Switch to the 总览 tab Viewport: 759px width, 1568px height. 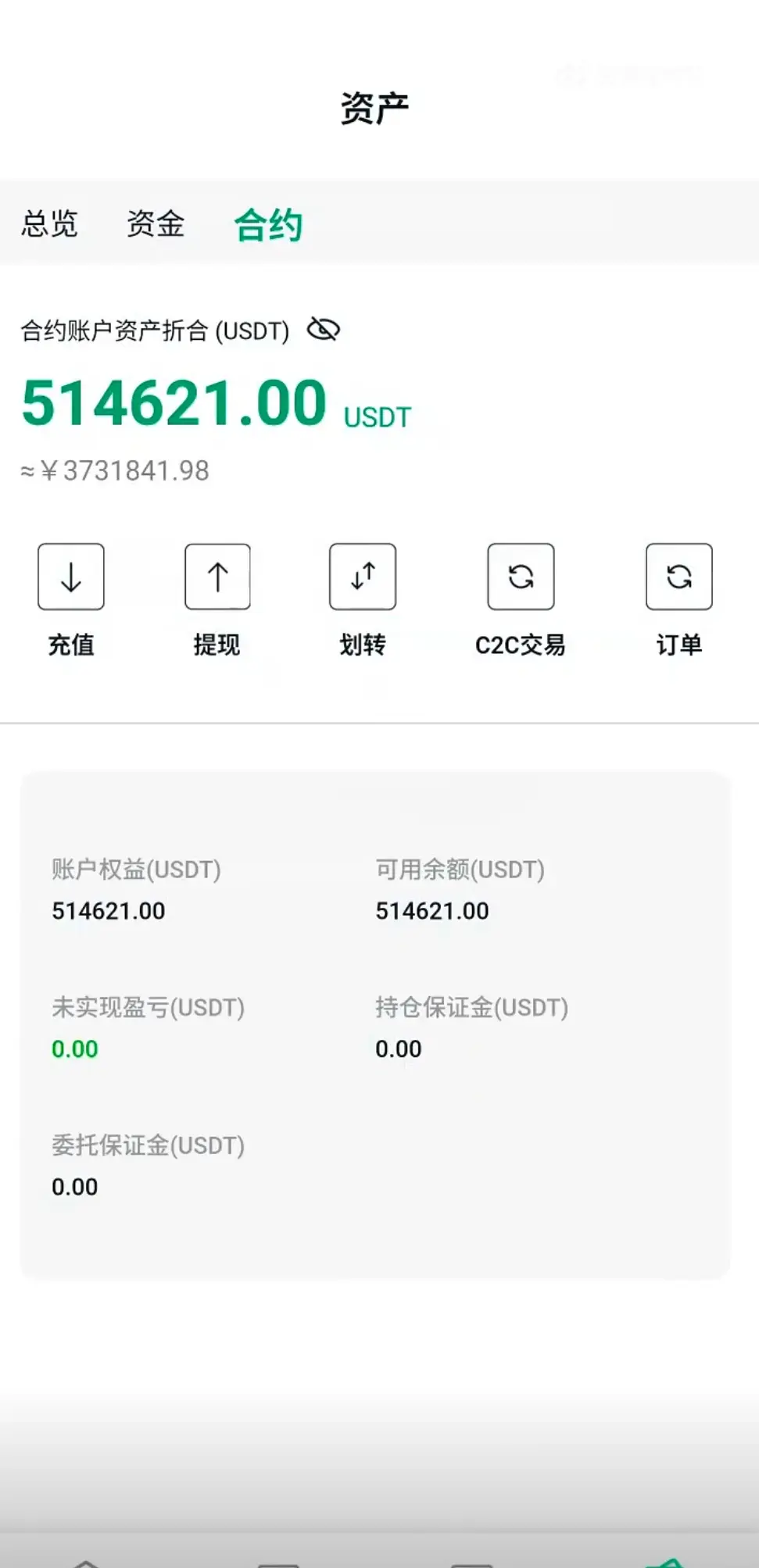[50, 224]
